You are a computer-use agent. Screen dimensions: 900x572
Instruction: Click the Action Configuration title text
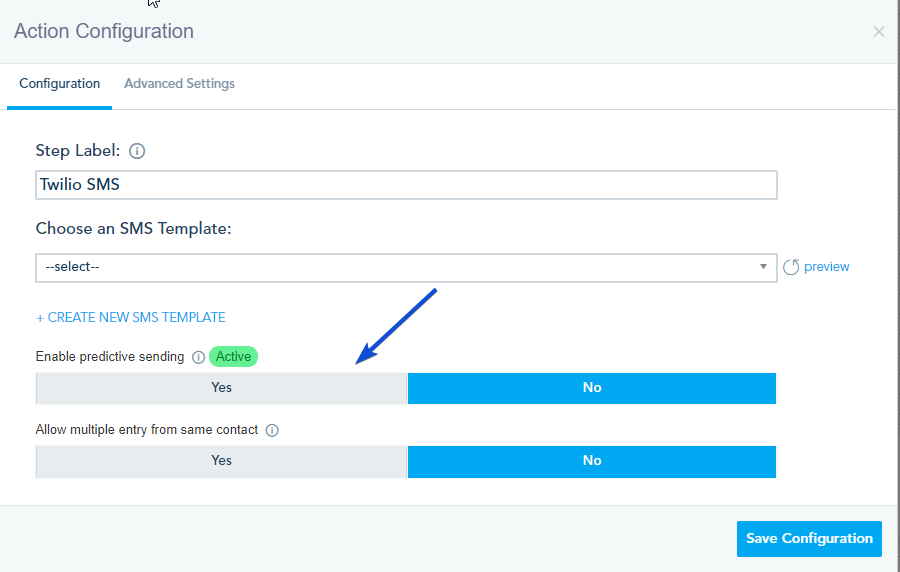[104, 32]
